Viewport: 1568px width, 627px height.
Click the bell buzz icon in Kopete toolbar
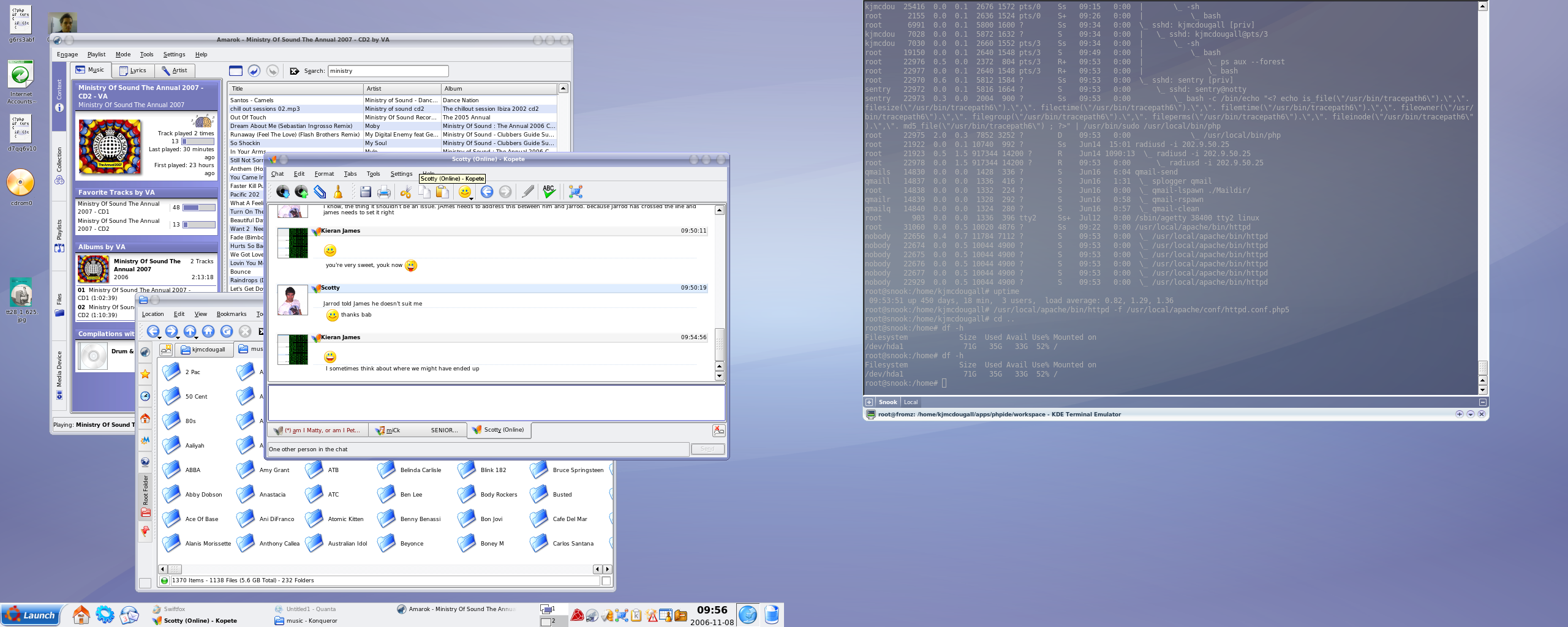click(338, 192)
